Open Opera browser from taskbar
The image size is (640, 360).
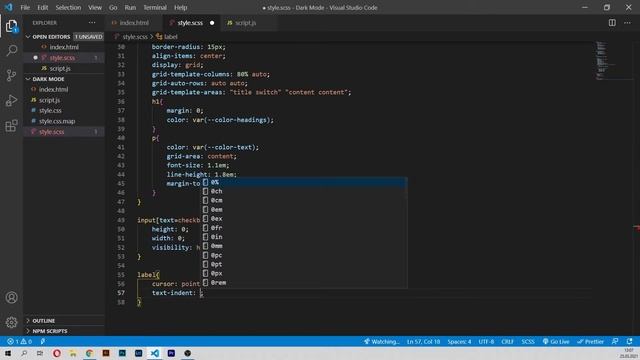[x=57, y=353]
